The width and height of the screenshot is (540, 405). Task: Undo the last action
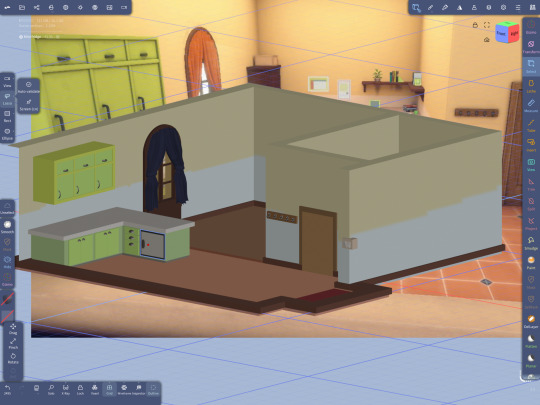7,390
